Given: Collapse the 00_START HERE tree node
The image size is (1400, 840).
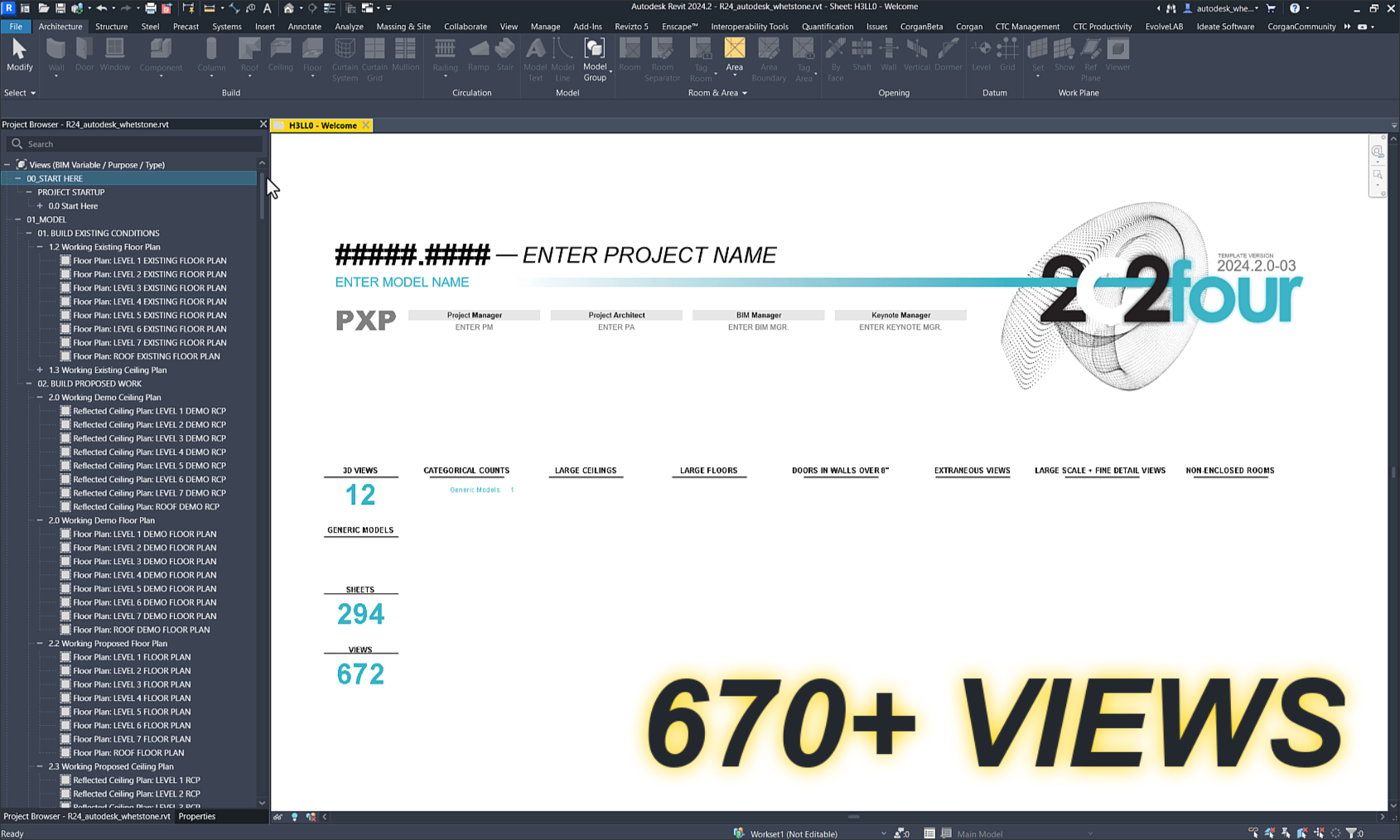Looking at the screenshot, I should (18, 178).
